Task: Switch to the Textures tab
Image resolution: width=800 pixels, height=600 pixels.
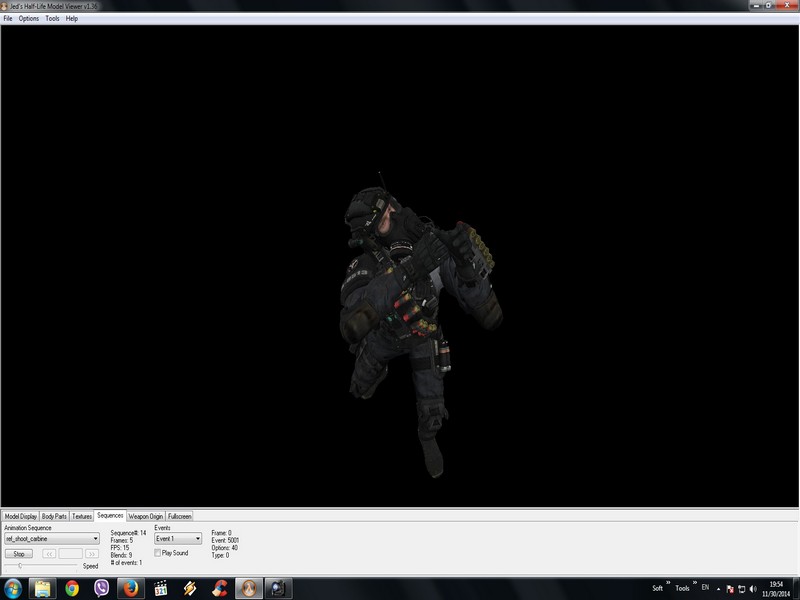Action: pyautogui.click(x=82, y=516)
